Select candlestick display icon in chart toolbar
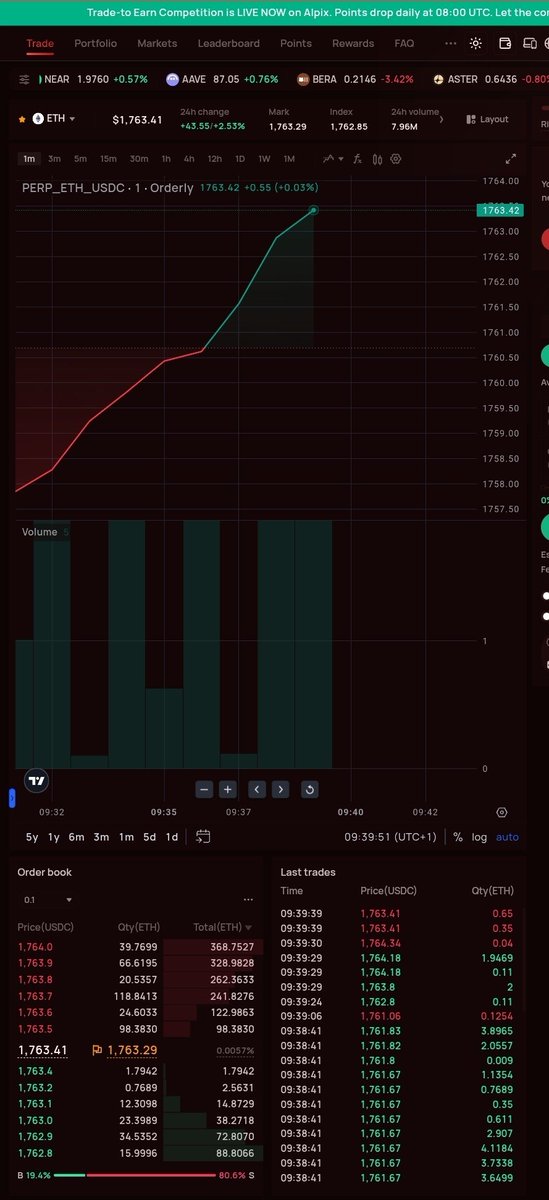The height and width of the screenshot is (1200, 549). tap(377, 159)
